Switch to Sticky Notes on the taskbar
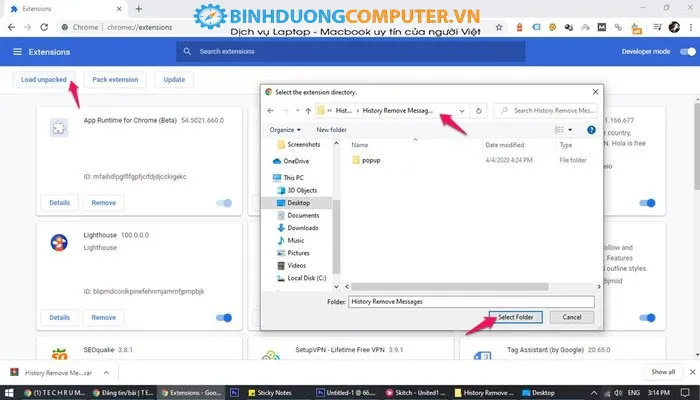The width and height of the screenshot is (700, 400). point(269,393)
